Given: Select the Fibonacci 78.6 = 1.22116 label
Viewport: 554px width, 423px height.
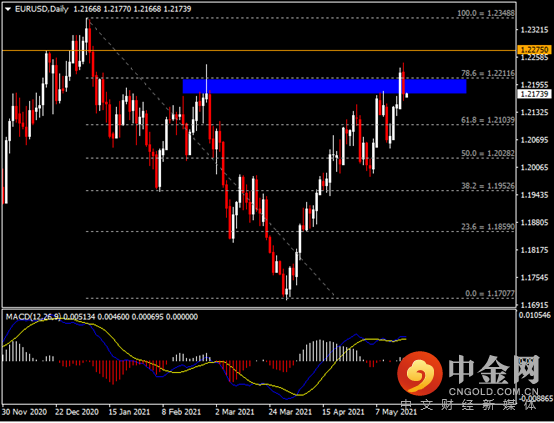Looking at the screenshot, I should [x=488, y=73].
